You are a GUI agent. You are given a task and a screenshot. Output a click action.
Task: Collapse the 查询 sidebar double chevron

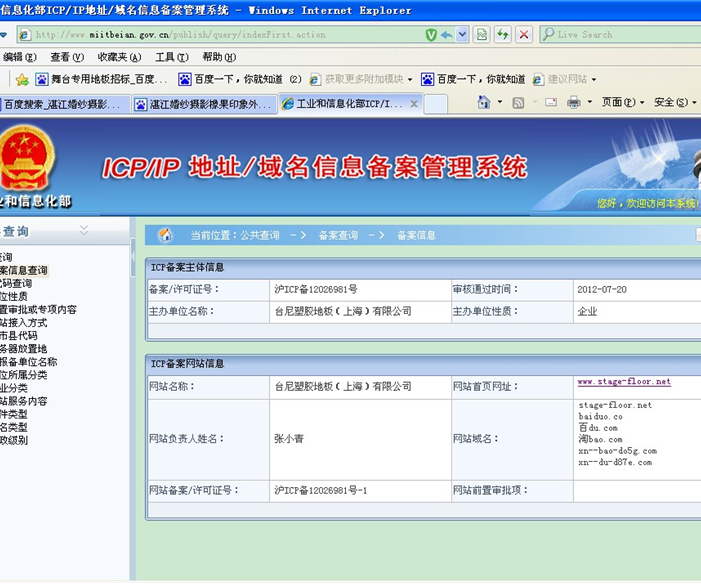[84, 230]
